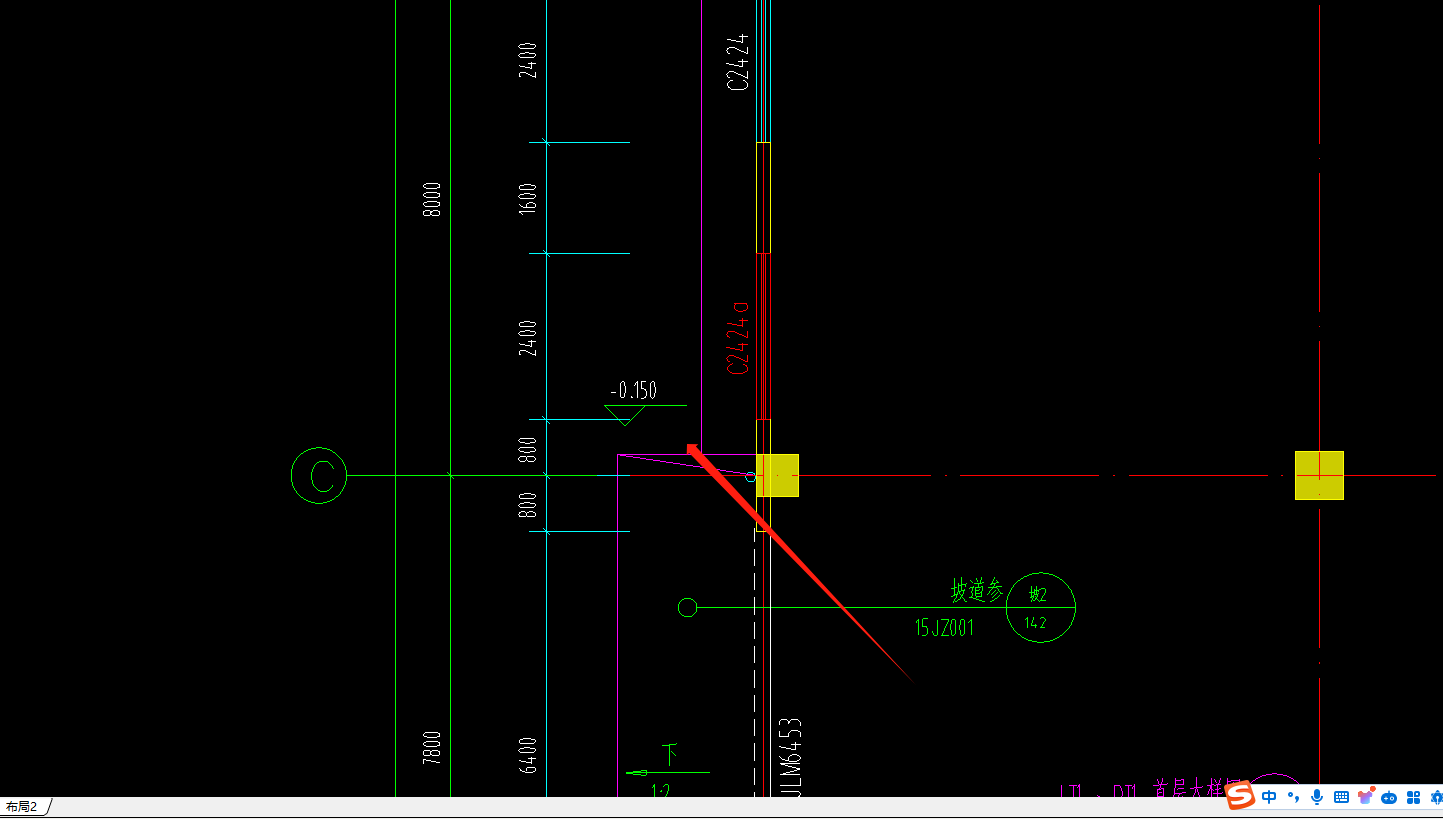
Task: Switch to the 布局2 layout tab
Action: [22, 807]
